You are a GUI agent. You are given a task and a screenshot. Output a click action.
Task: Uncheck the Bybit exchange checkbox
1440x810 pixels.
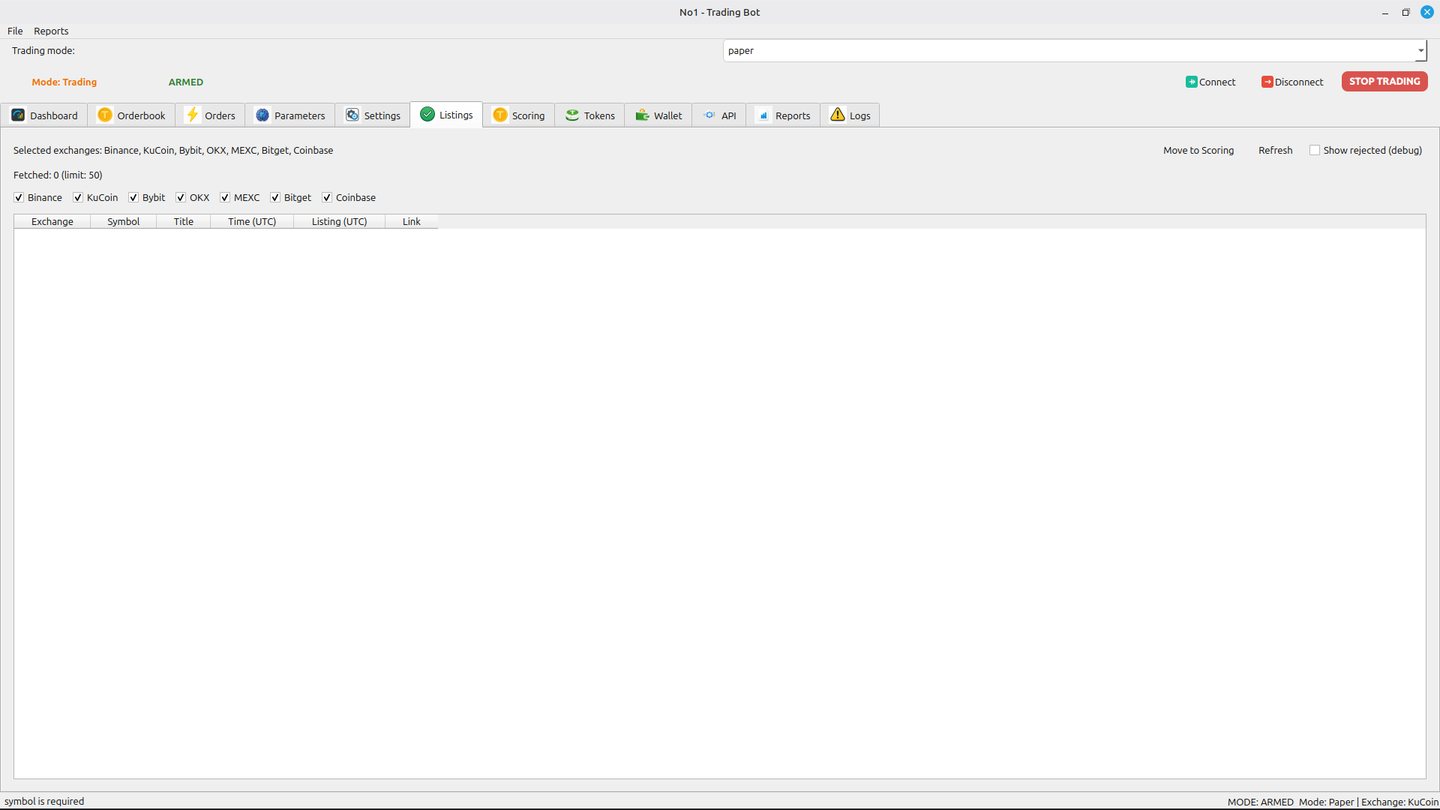(x=133, y=197)
